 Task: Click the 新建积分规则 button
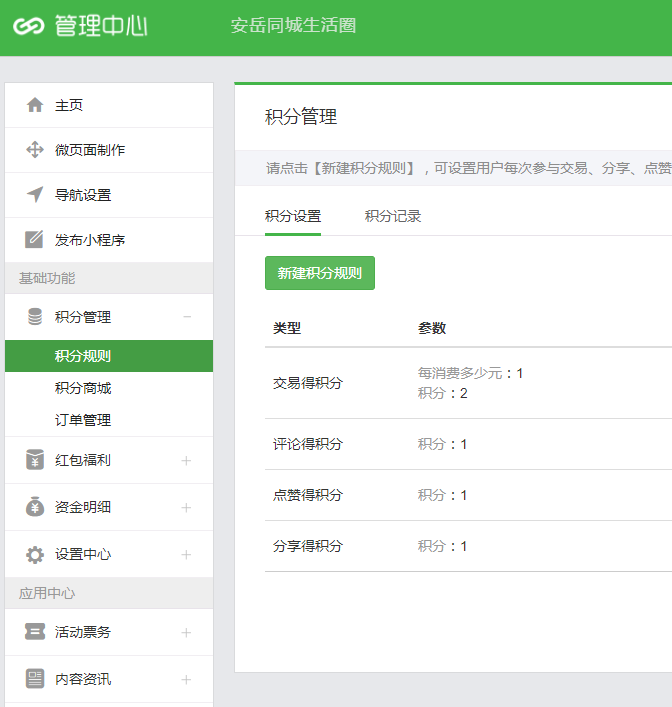click(320, 273)
